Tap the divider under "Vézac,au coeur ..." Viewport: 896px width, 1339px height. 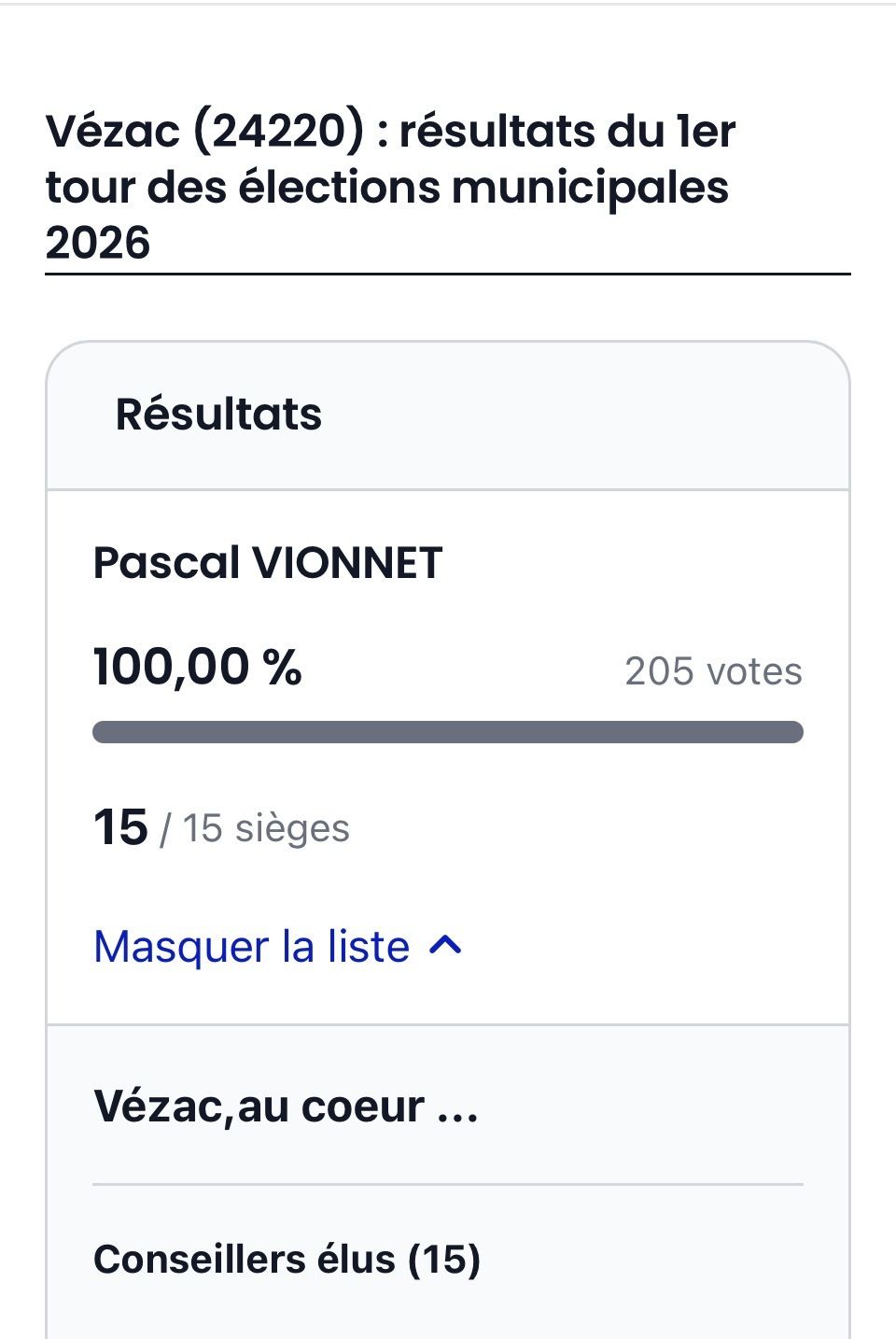pos(448,1185)
